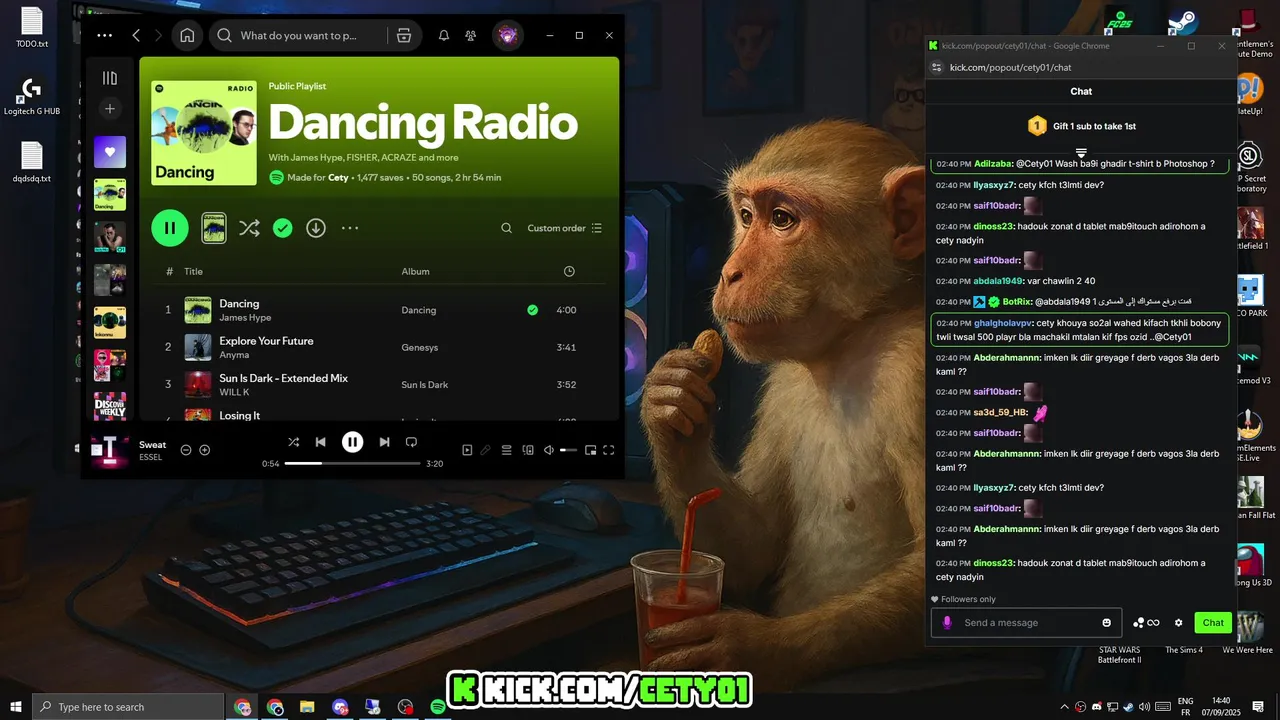Open File Explorer from the taskbar
This screenshot has width=1280, height=720.
pyautogui.click(x=307, y=707)
